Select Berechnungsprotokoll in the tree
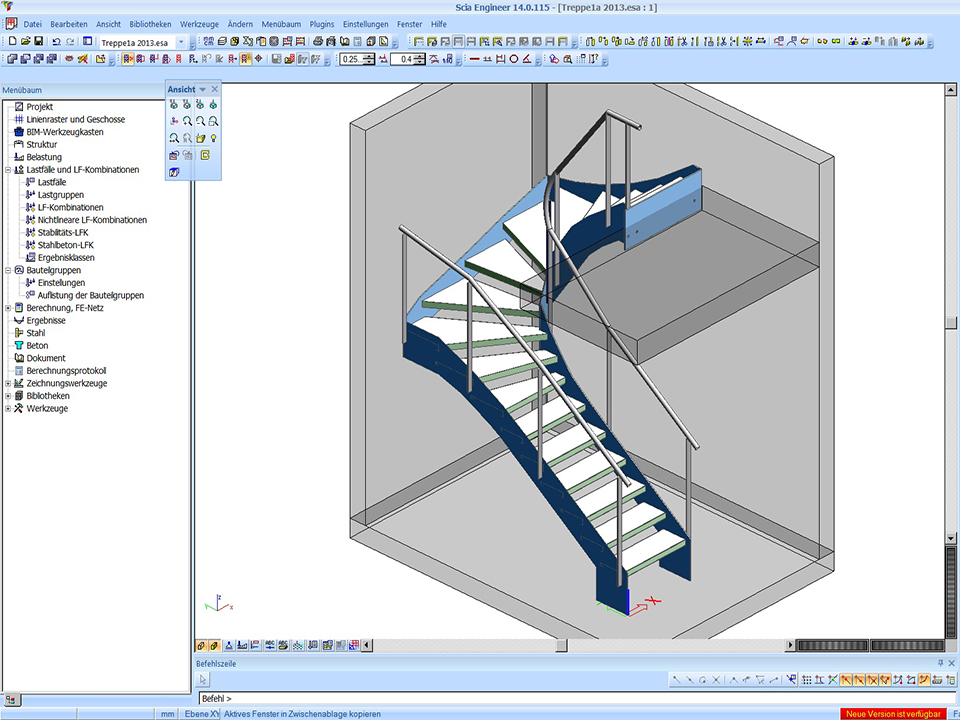Image resolution: width=960 pixels, height=720 pixels. [66, 371]
